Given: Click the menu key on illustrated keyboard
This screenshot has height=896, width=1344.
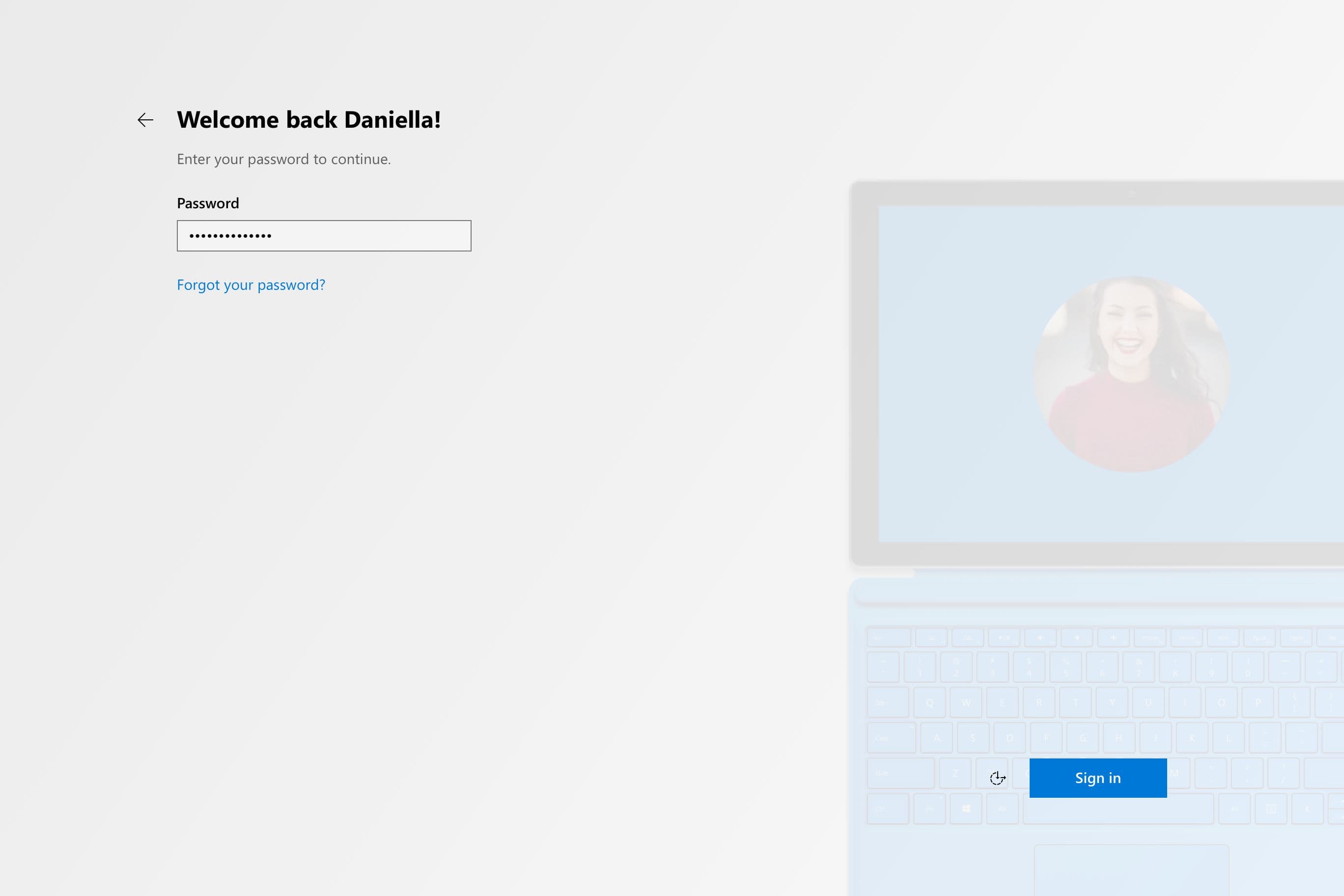Looking at the screenshot, I should coord(1271,809).
